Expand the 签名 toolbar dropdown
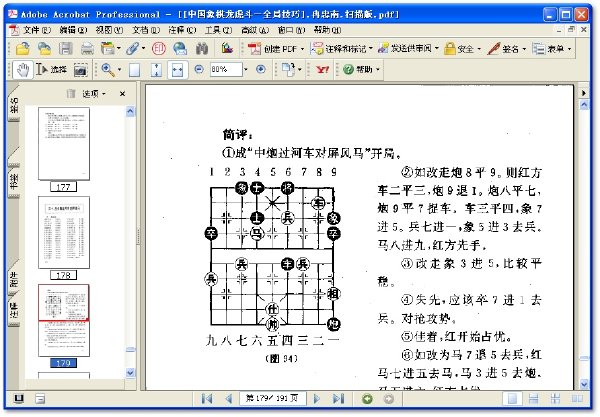600x417 pixels. click(x=524, y=49)
